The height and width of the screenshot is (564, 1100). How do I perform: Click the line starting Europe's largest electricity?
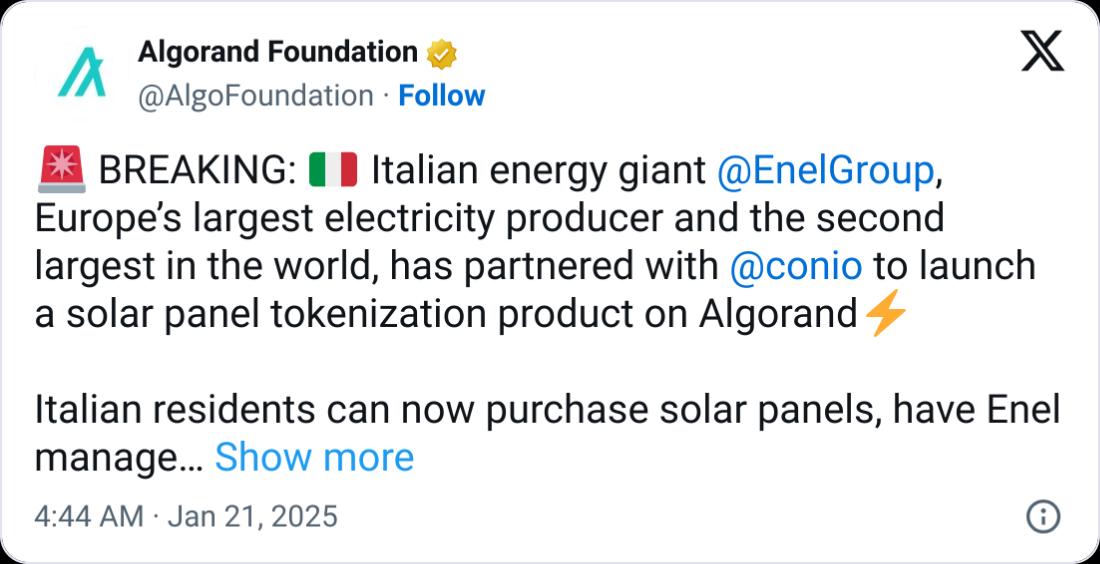(490, 220)
